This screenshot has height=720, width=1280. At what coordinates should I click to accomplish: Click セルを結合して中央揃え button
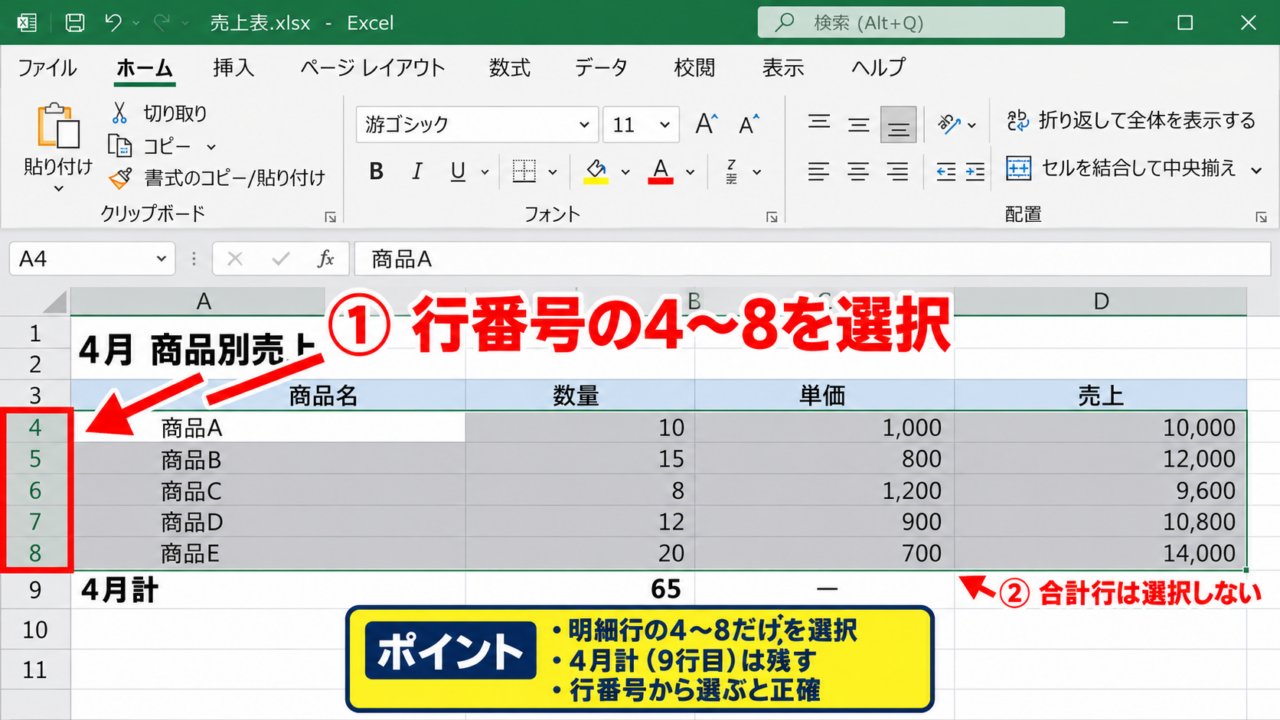click(1134, 168)
